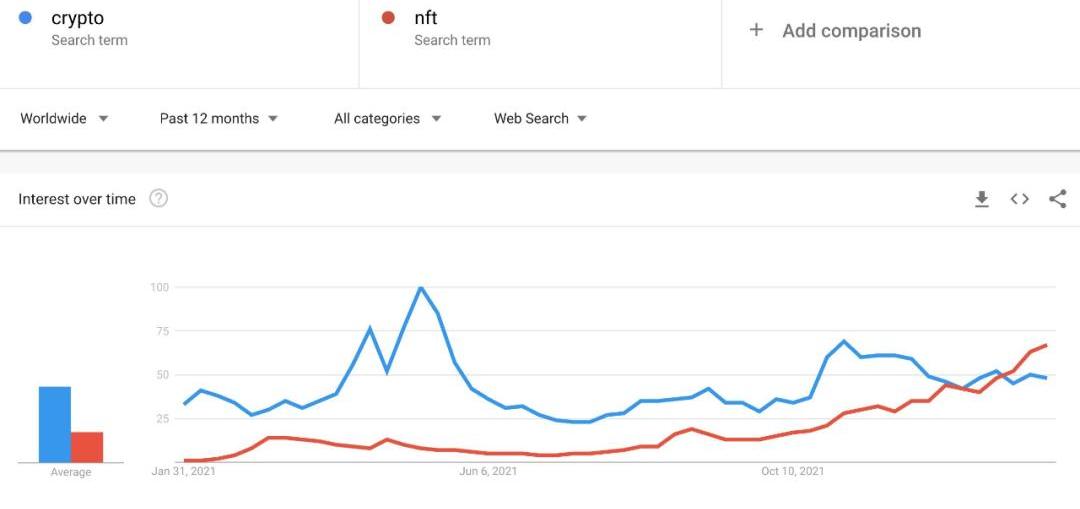Click the red nft term dot
The image size is (1080, 509).
pos(389,17)
